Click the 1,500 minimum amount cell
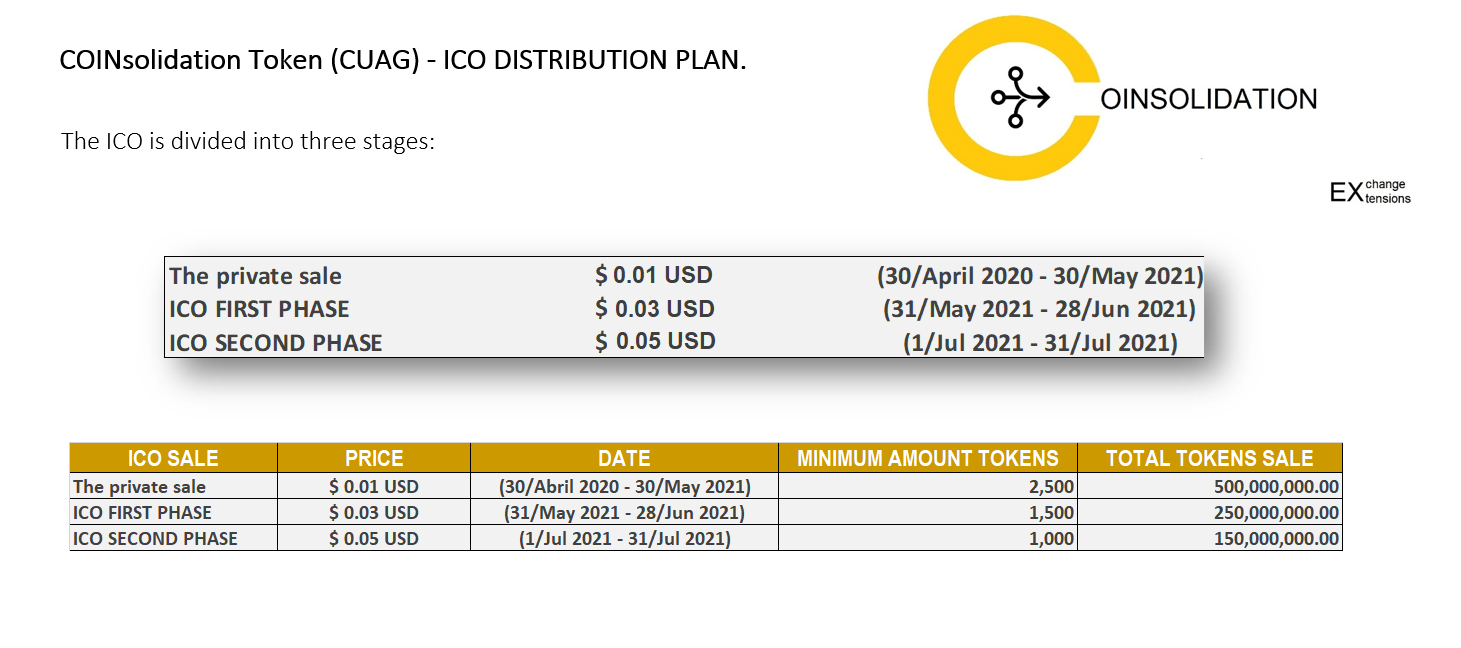 [x=928, y=513]
